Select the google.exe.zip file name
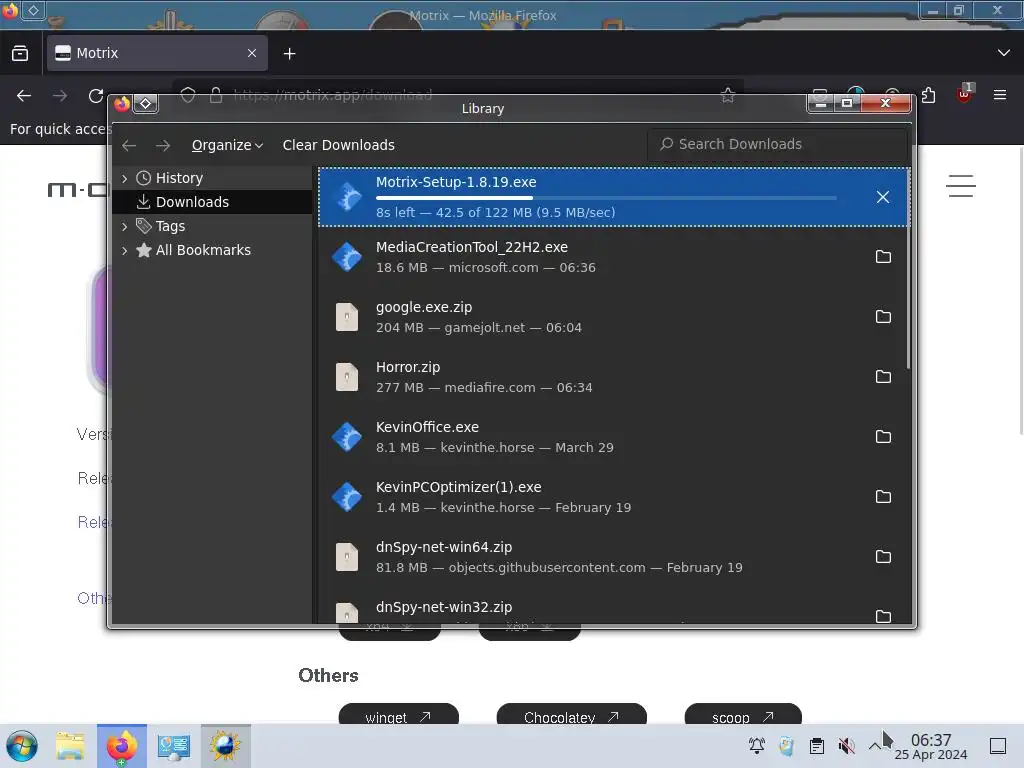 click(424, 307)
